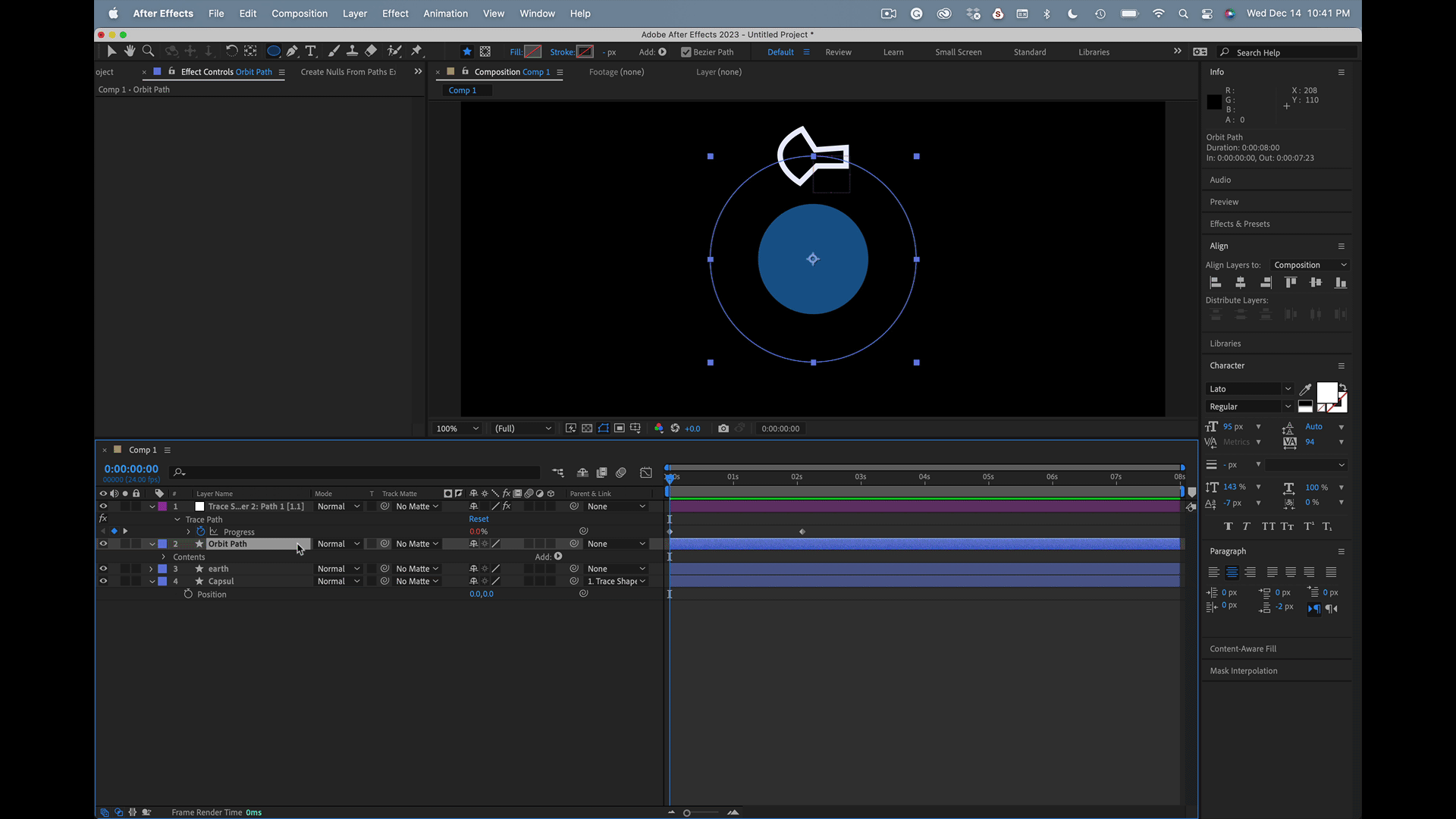Take a snapshot with camera icon

click(x=723, y=428)
